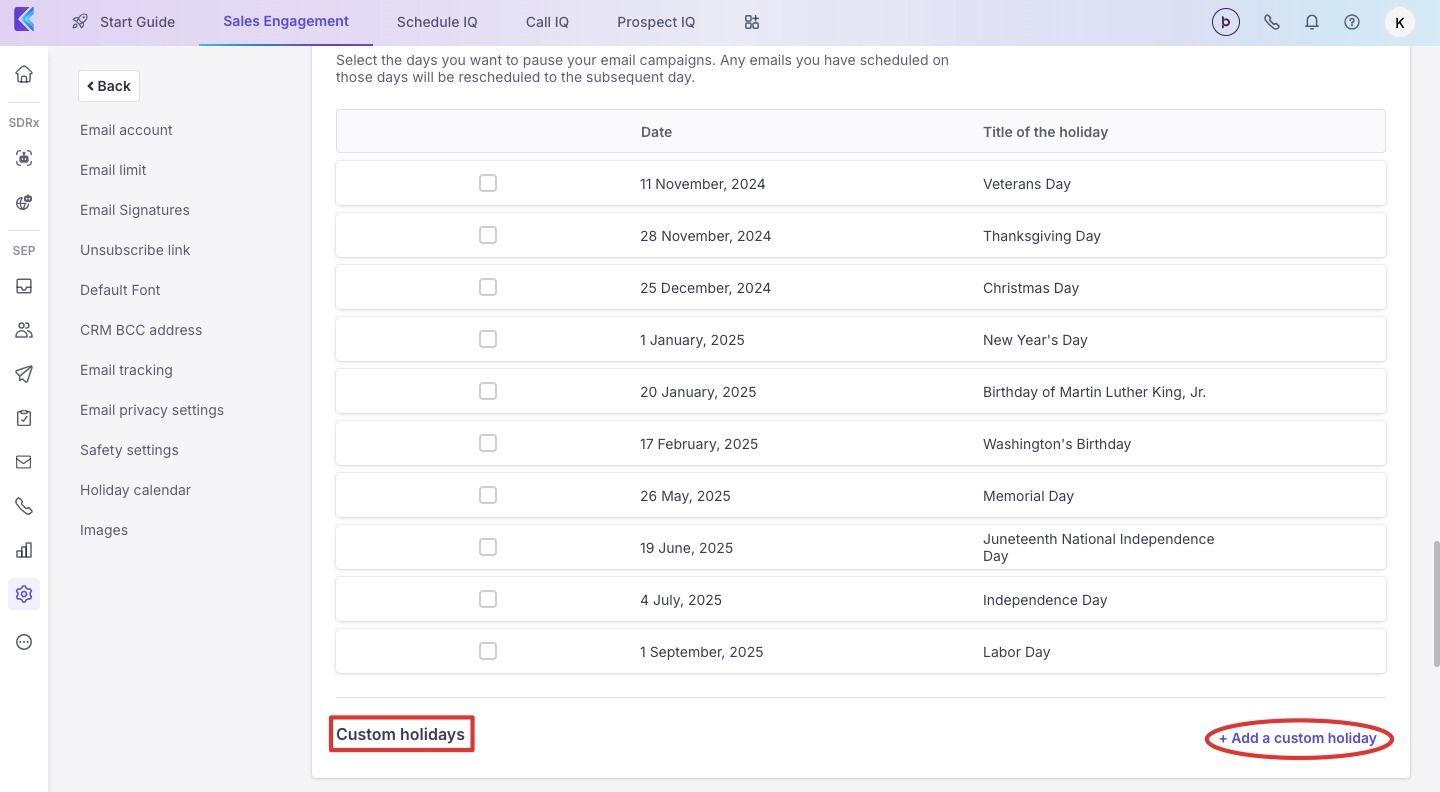Click the Back button
The height and width of the screenshot is (792, 1440).
[109, 86]
